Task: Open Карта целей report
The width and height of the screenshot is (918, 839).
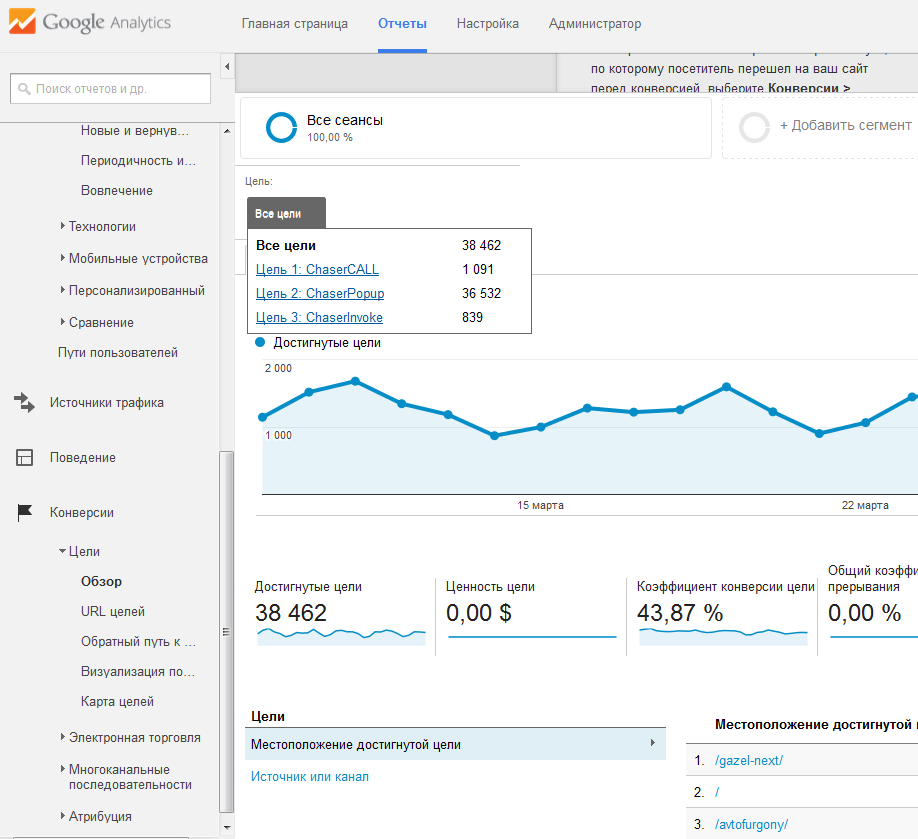Action: pos(117,701)
